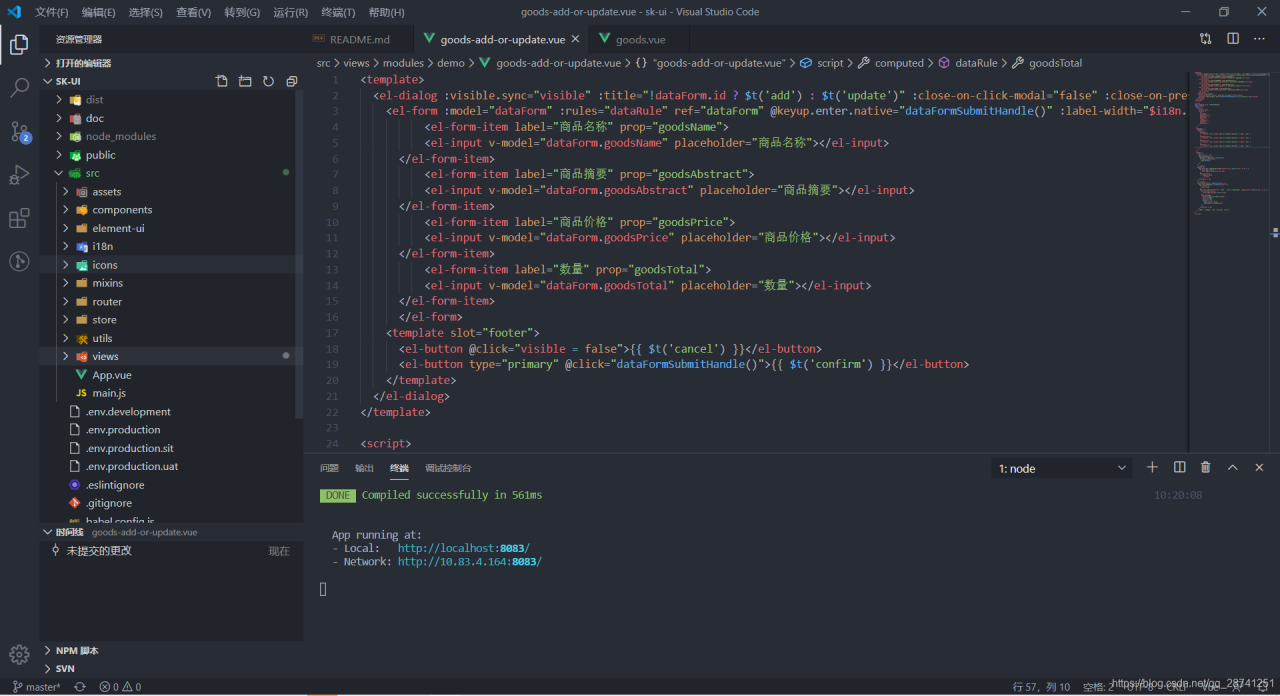Expand the SVN section

pos(172,668)
